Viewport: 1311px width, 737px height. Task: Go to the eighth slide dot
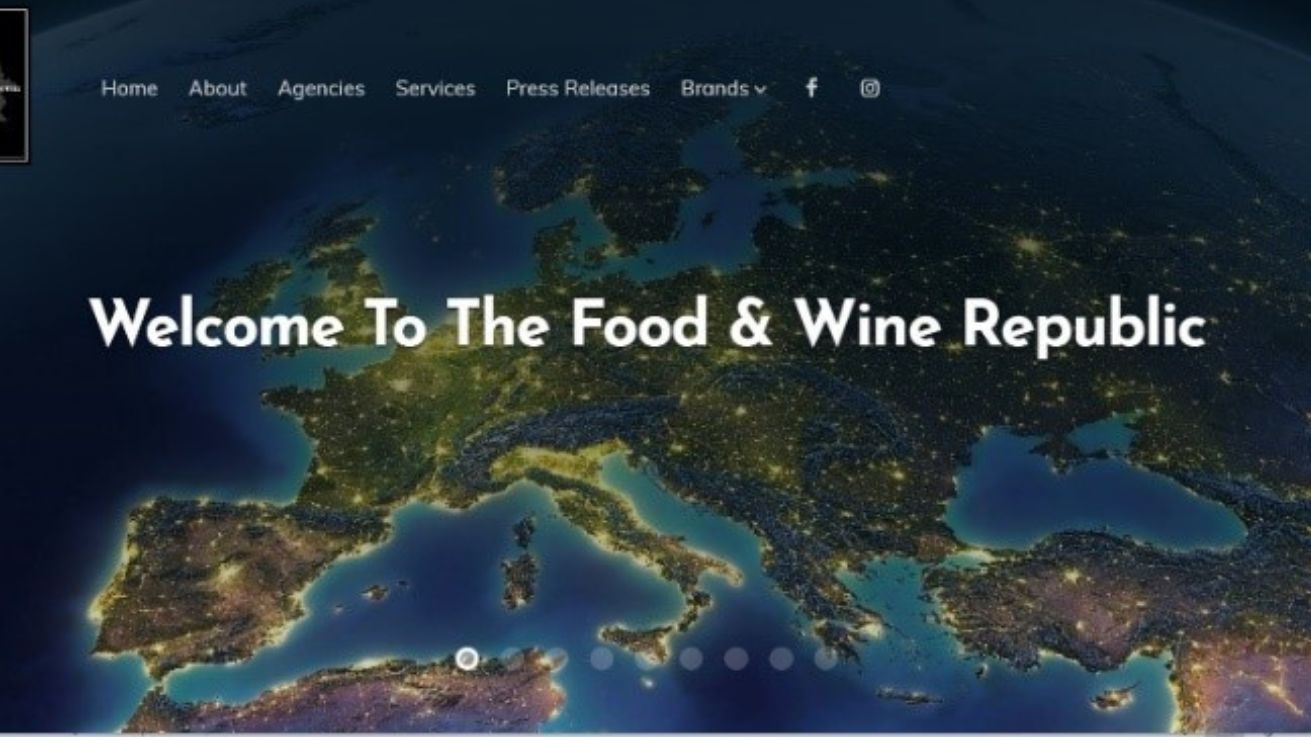click(781, 658)
